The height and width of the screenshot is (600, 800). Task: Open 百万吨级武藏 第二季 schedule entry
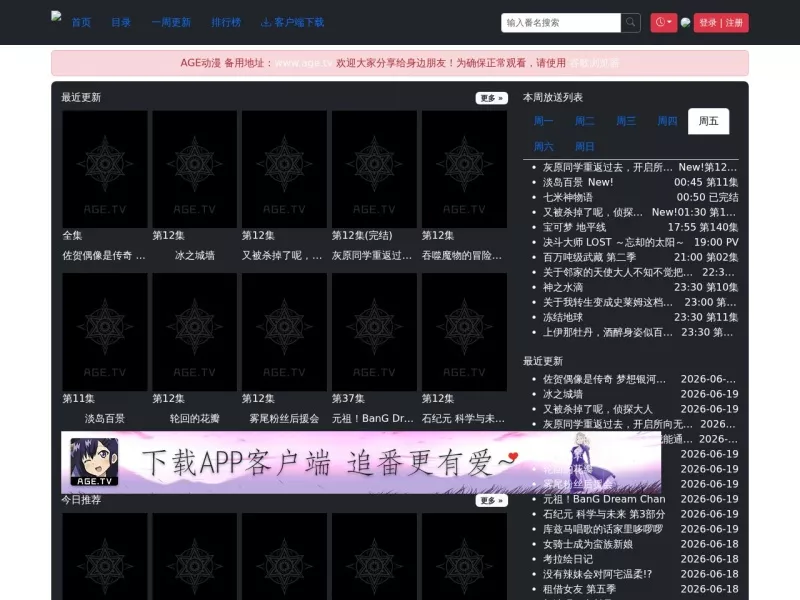(587, 257)
